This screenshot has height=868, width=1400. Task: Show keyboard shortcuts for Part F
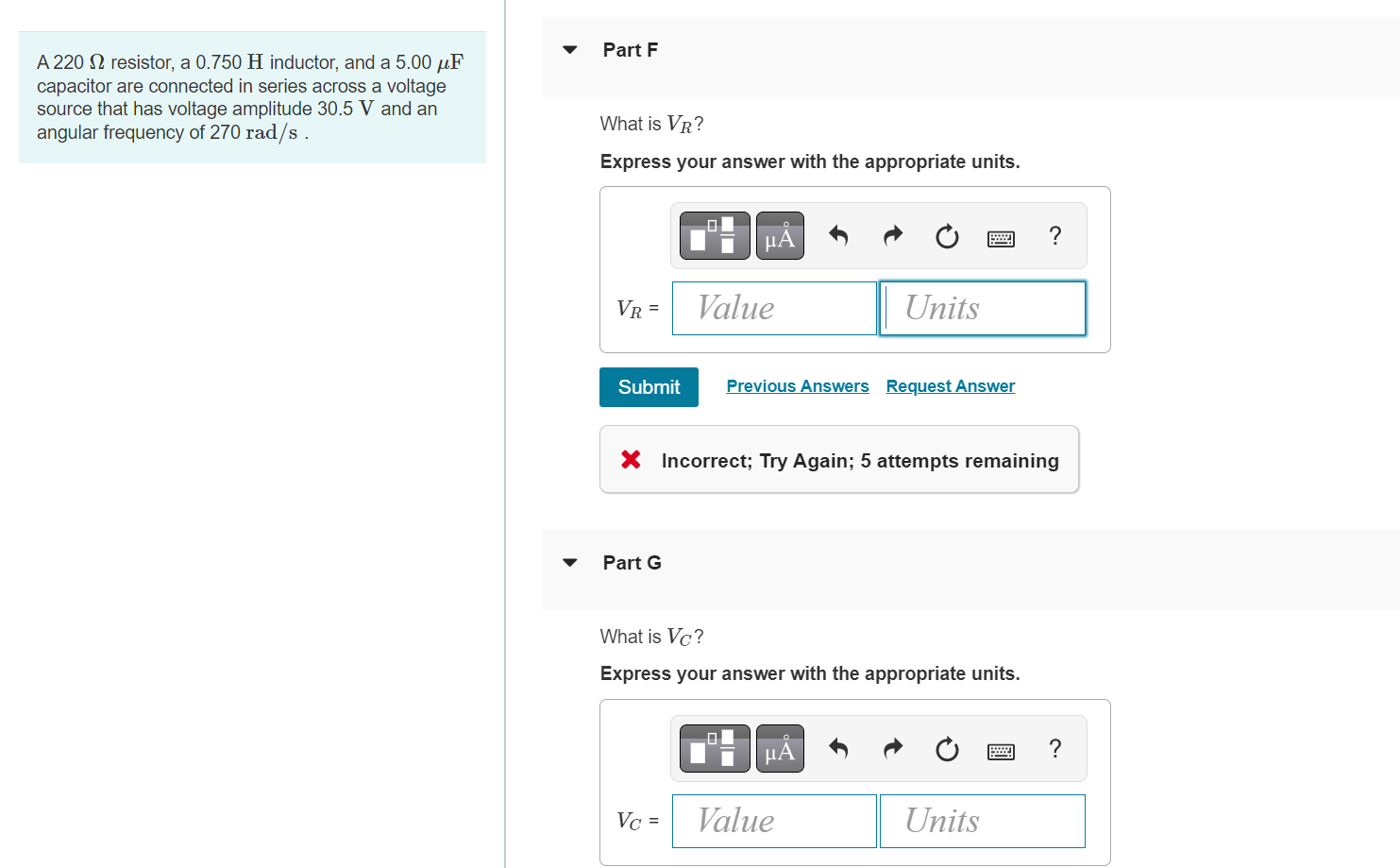[1001, 239]
